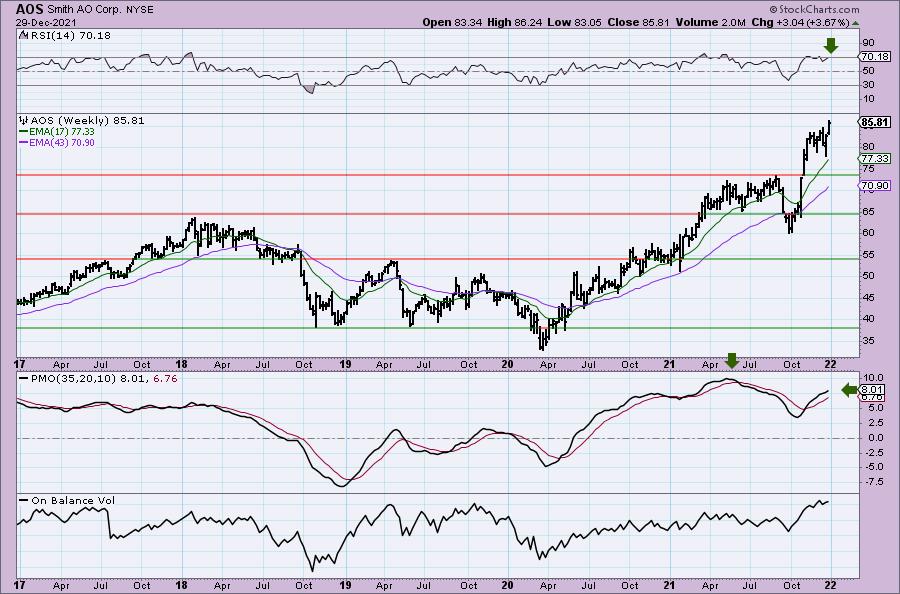Click the 0.0 level on the PMO axis
Image resolution: width=900 pixels, height=594 pixels.
[x=875, y=437]
